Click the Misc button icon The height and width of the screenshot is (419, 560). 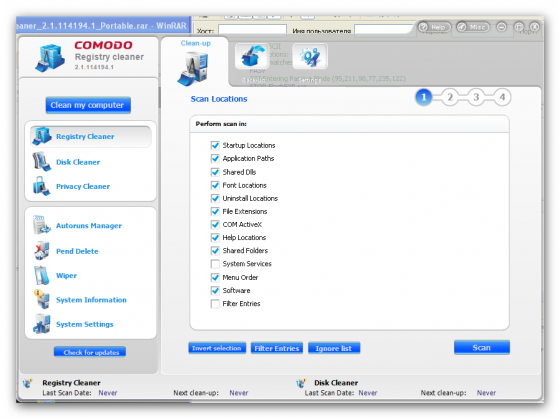point(462,27)
